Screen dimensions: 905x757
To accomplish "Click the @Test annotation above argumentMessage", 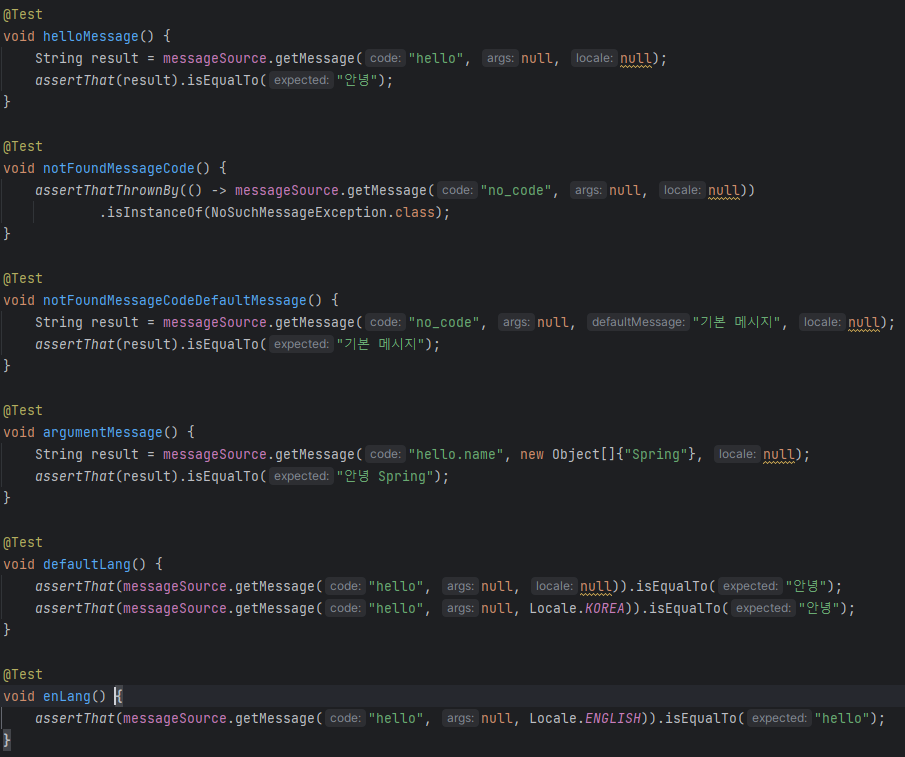I will coord(23,411).
